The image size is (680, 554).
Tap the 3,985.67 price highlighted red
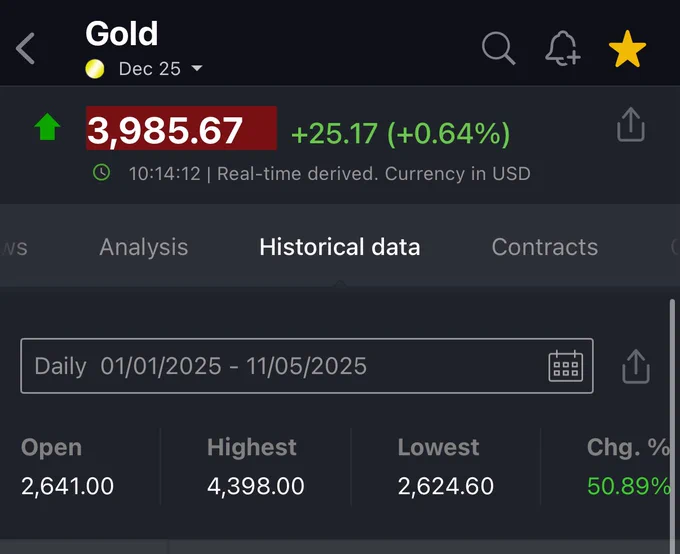[x=181, y=129]
